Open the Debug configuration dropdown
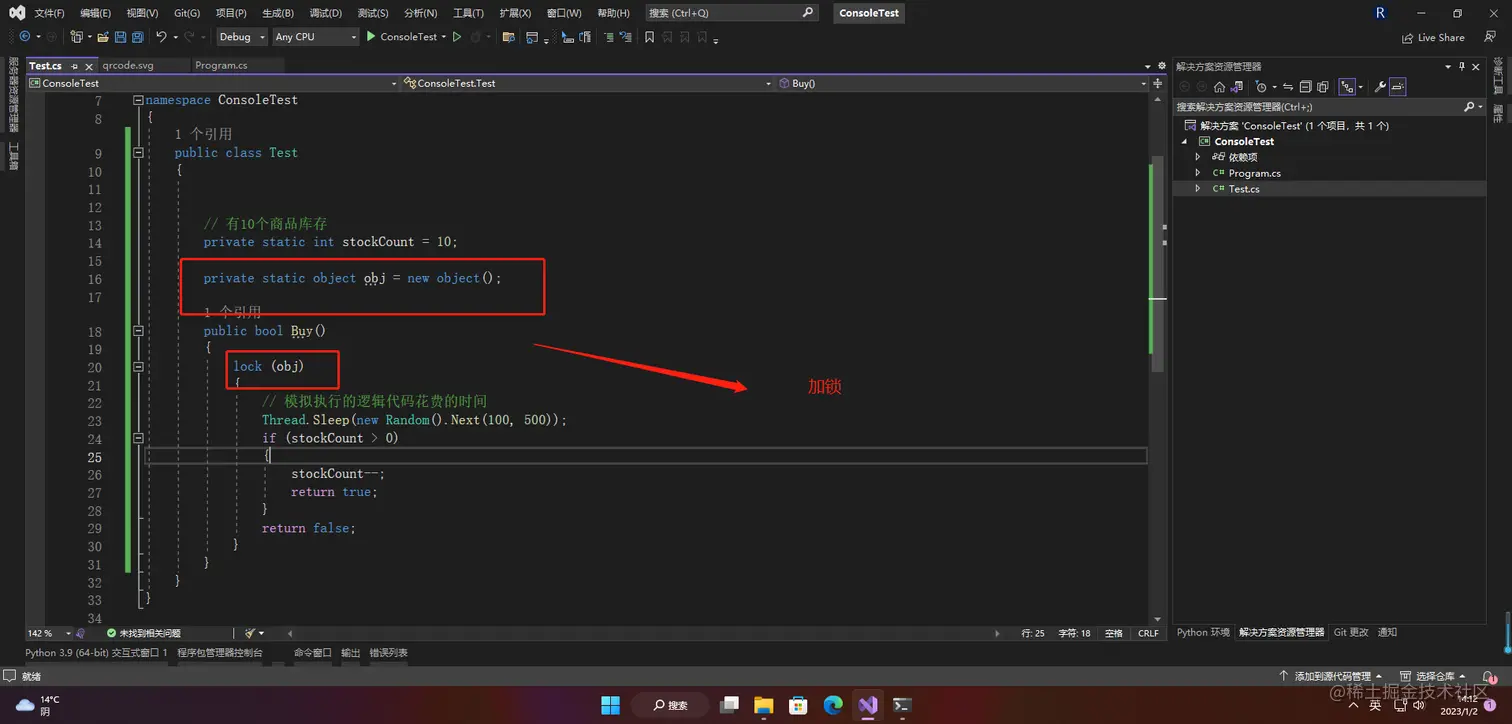Screen dimensions: 1512x724 click(242, 37)
